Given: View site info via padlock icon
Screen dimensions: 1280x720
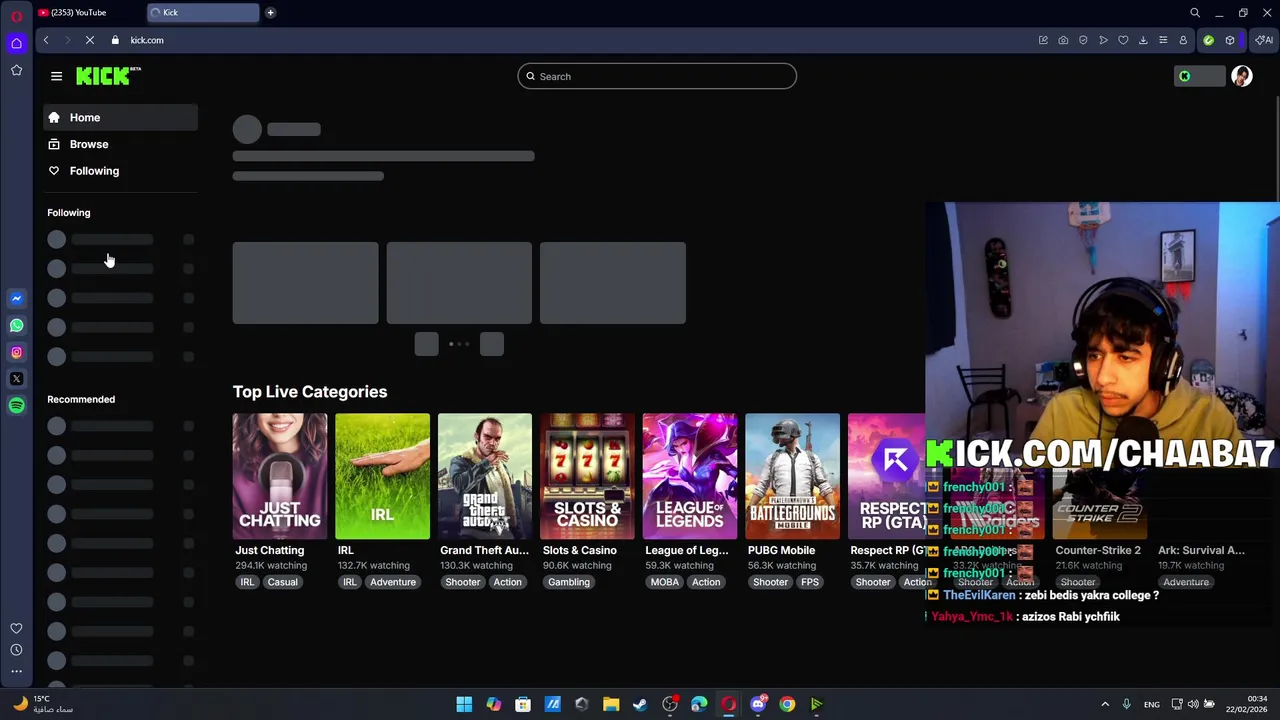Looking at the screenshot, I should tap(115, 40).
